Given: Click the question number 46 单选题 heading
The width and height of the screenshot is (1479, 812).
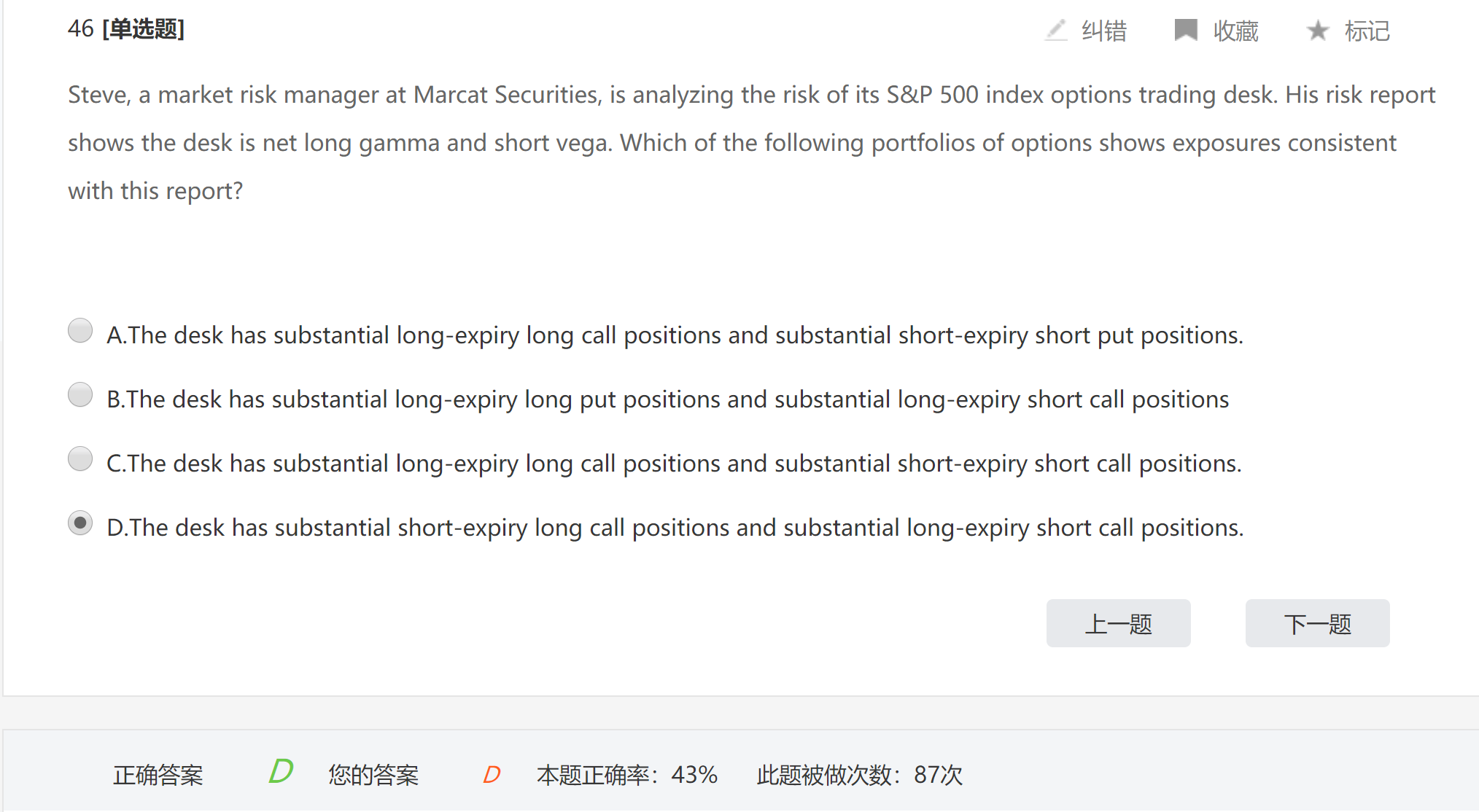Looking at the screenshot, I should click(x=126, y=29).
